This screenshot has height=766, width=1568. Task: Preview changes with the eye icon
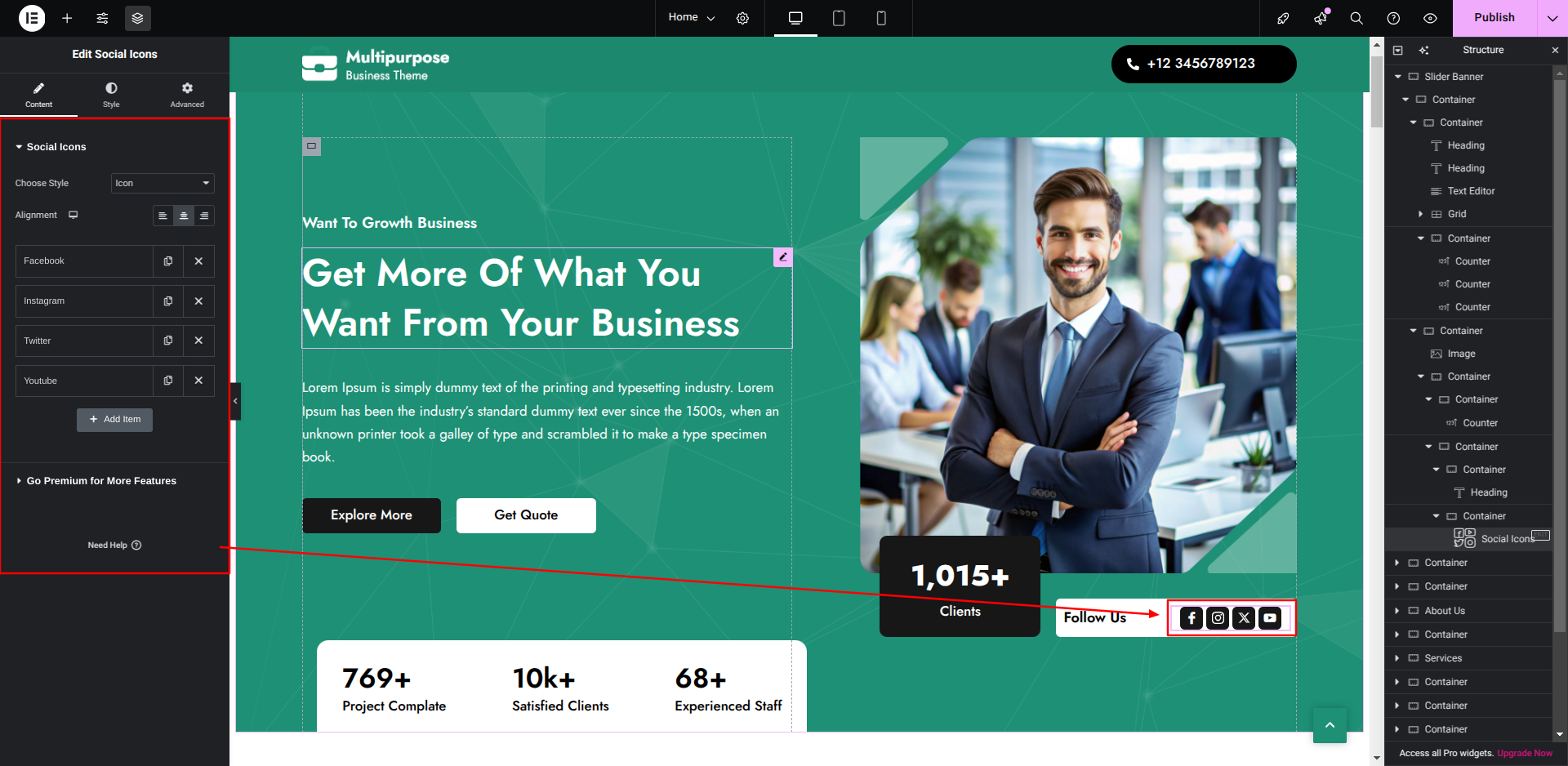pos(1430,18)
